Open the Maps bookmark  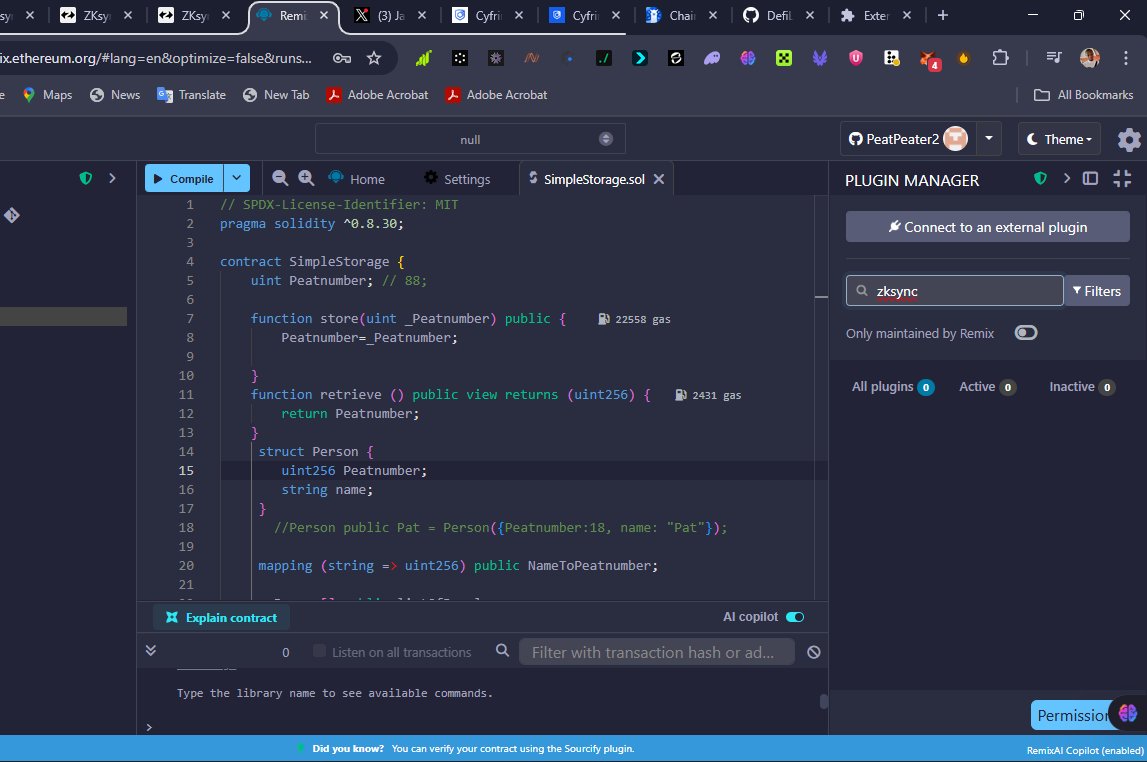coord(48,95)
